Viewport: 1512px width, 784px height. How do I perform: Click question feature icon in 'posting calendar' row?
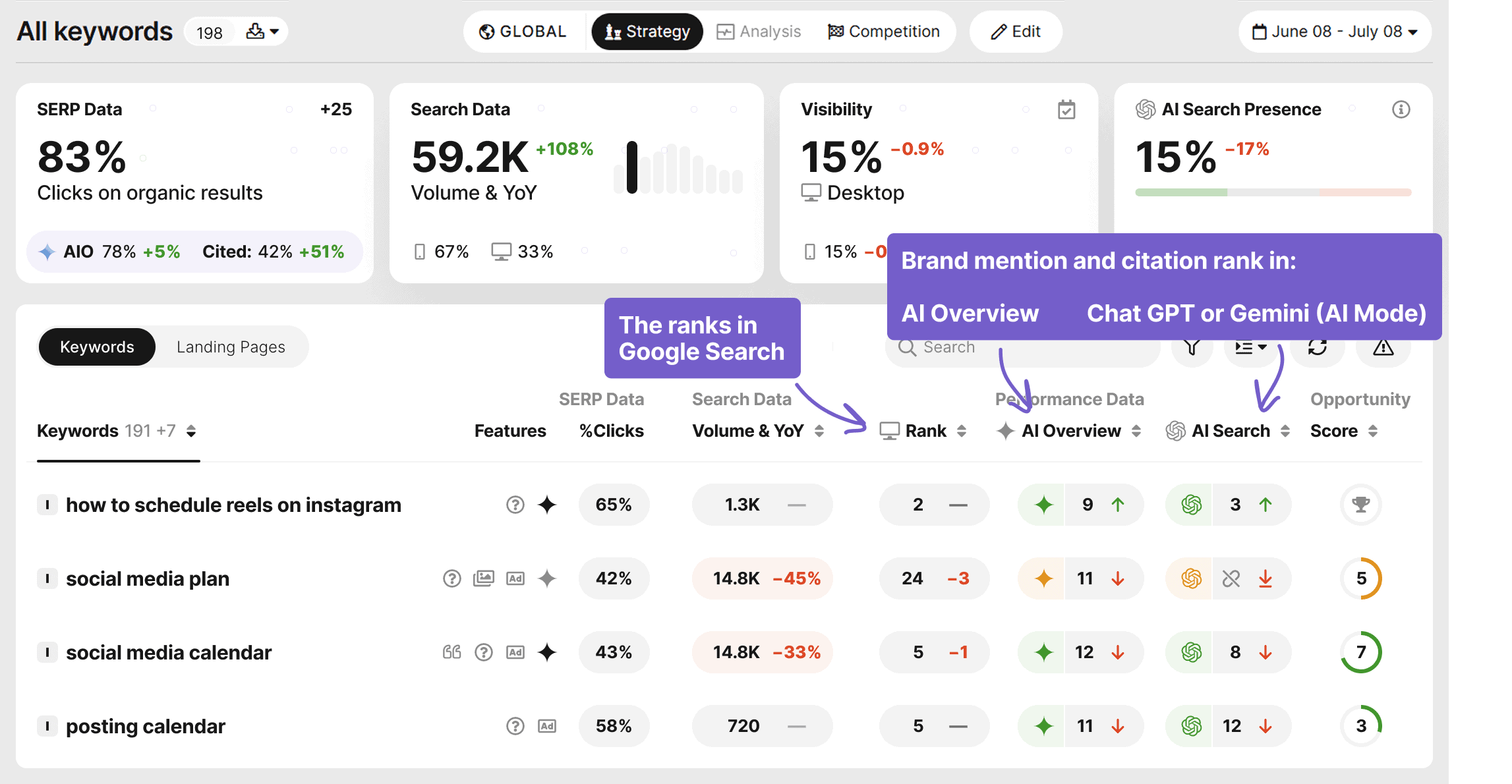point(515,727)
